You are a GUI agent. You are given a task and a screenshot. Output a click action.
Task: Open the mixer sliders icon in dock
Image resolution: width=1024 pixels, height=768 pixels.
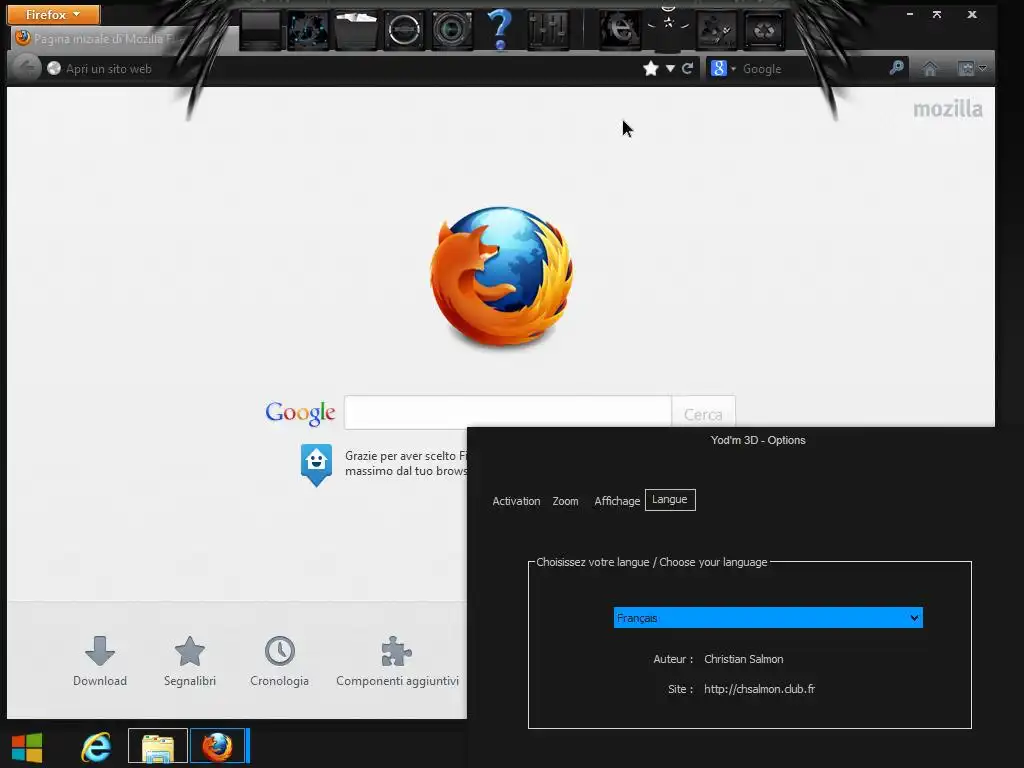[548, 30]
